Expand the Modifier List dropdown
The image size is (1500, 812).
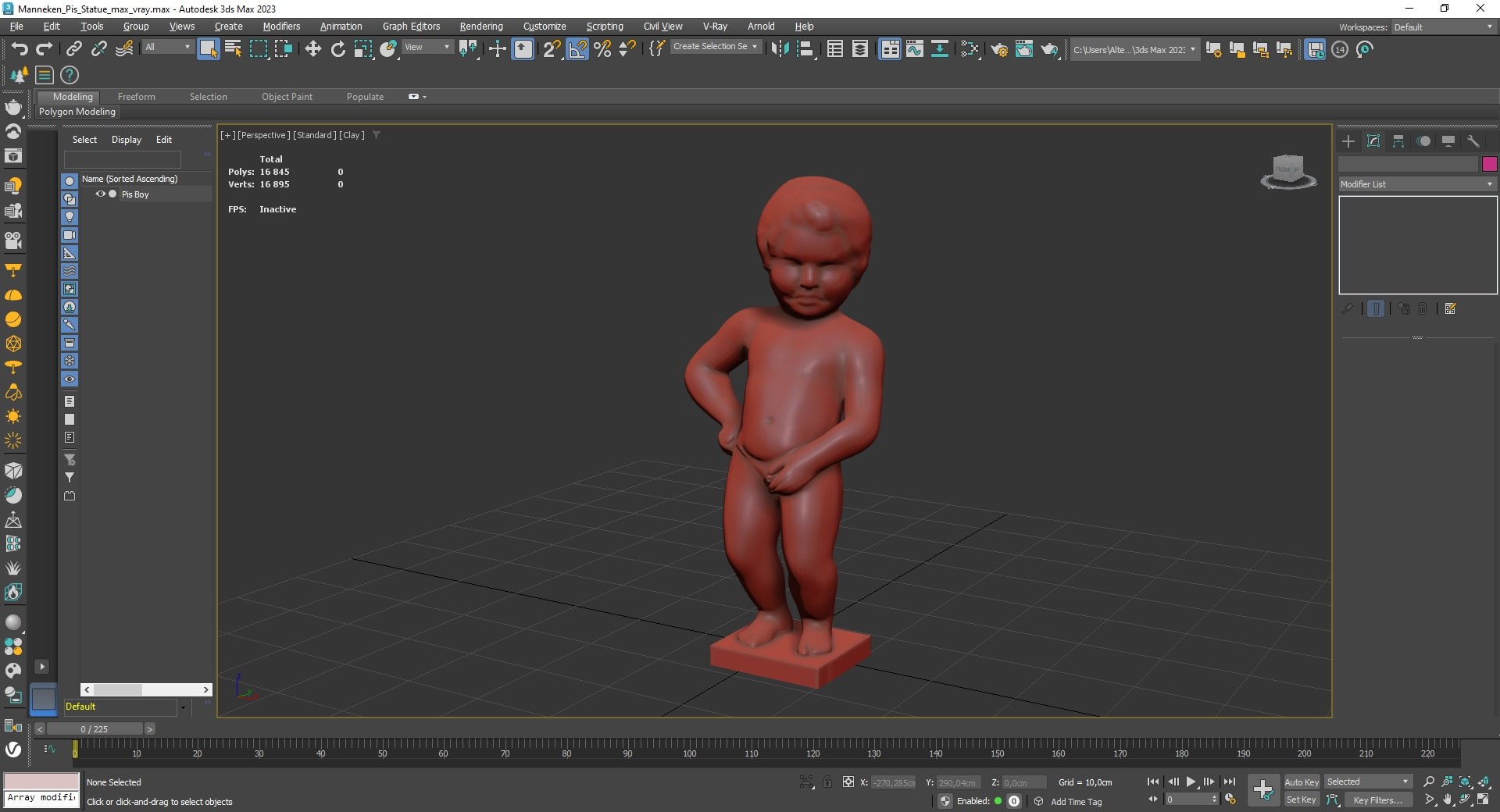[x=1417, y=184]
